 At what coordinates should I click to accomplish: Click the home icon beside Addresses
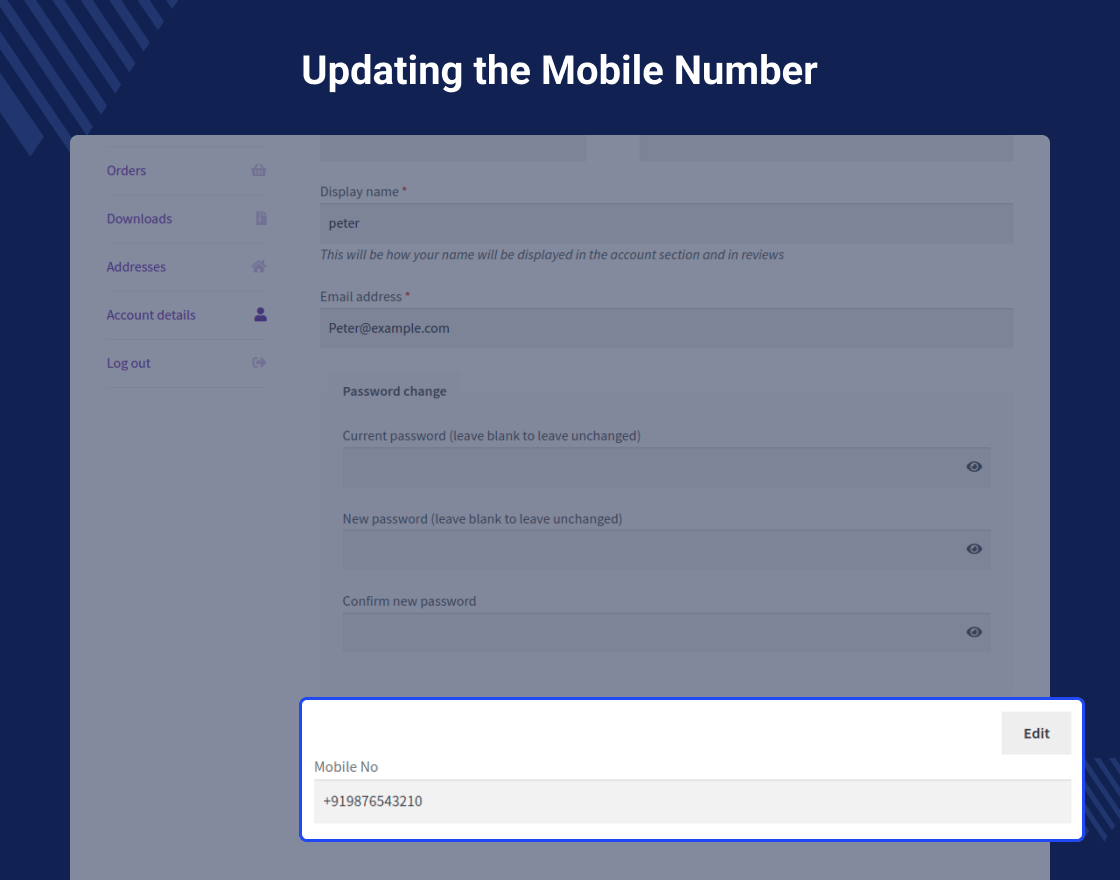259,266
